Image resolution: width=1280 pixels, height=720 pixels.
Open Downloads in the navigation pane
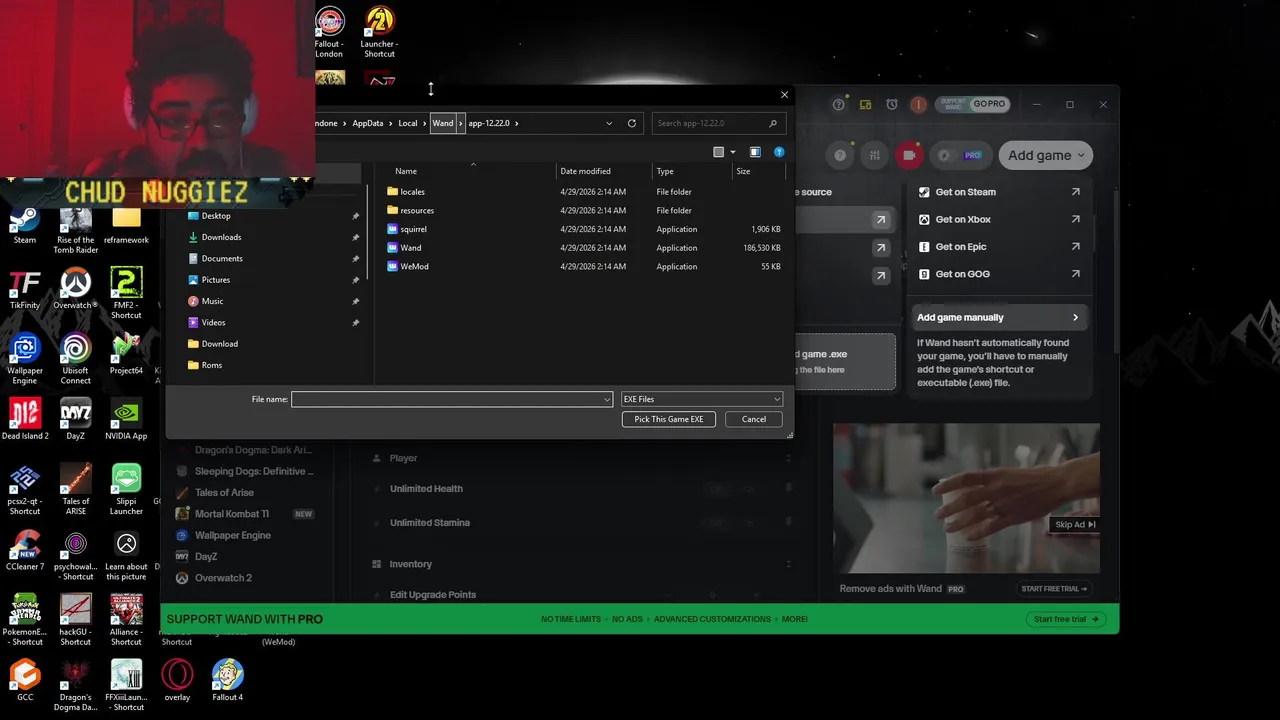click(x=221, y=237)
